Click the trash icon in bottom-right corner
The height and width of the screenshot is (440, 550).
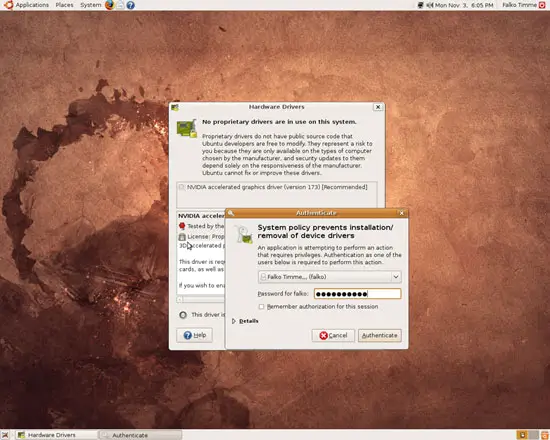(x=546, y=435)
